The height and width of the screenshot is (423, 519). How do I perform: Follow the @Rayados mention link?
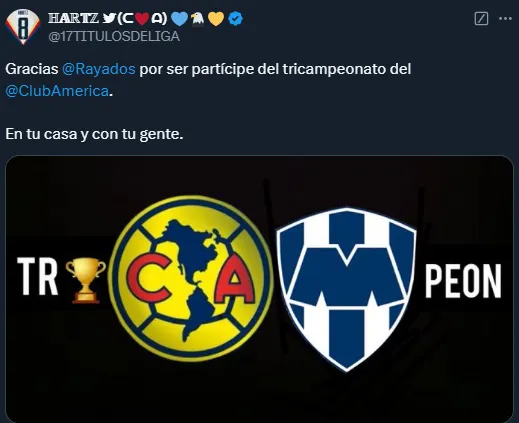coord(99,69)
